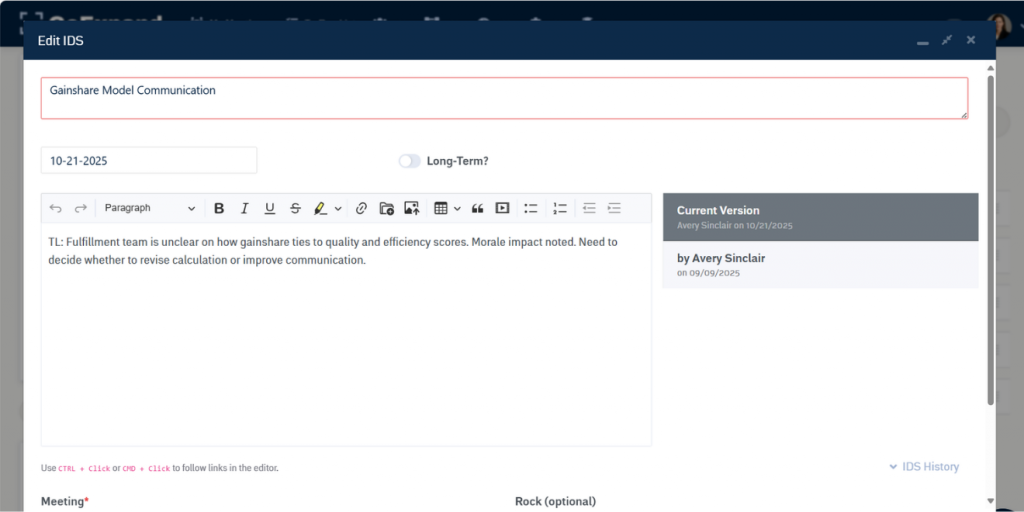Insert media with the video icon
The height and width of the screenshot is (512, 1024).
click(502, 208)
